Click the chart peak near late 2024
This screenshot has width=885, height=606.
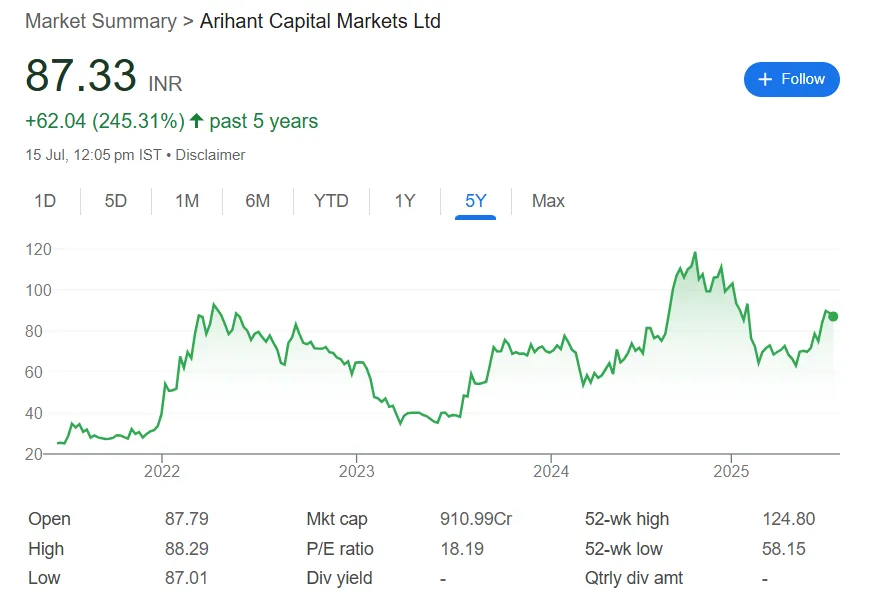tap(695, 253)
